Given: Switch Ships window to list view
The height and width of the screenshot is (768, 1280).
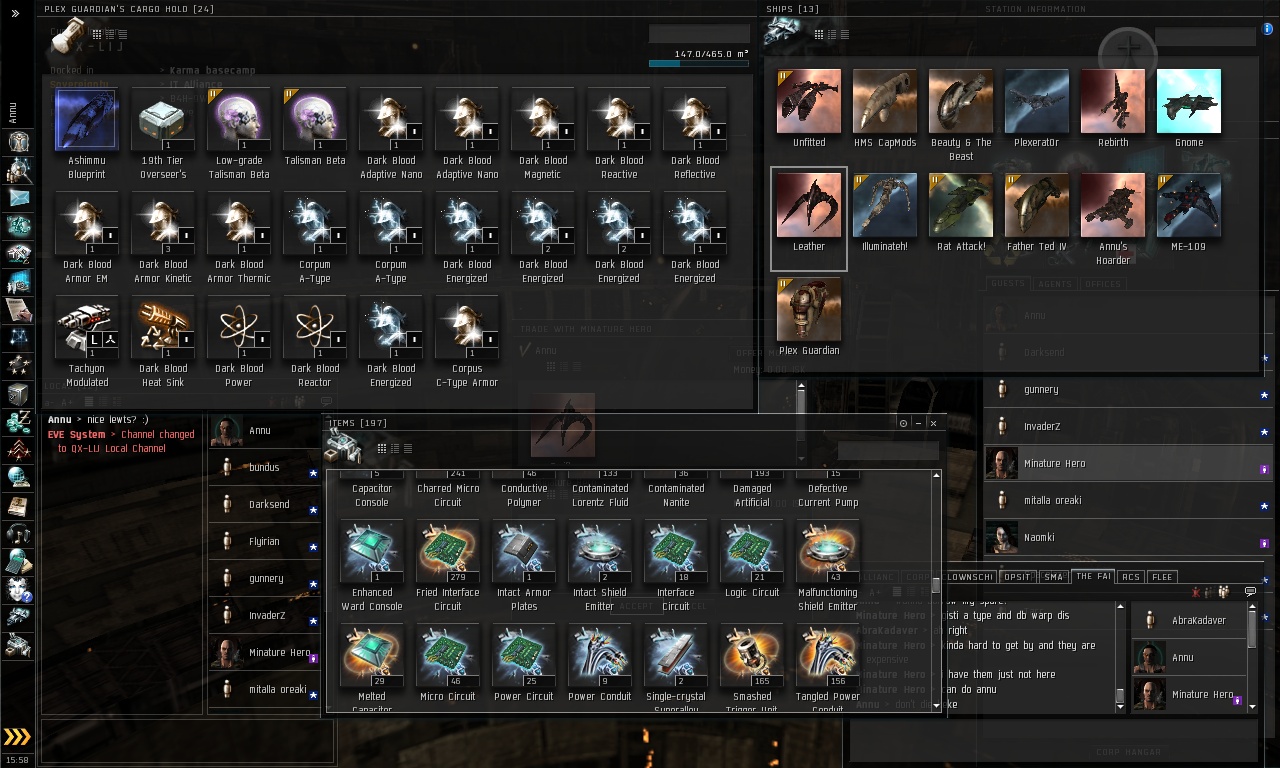Looking at the screenshot, I should click(x=844, y=35).
